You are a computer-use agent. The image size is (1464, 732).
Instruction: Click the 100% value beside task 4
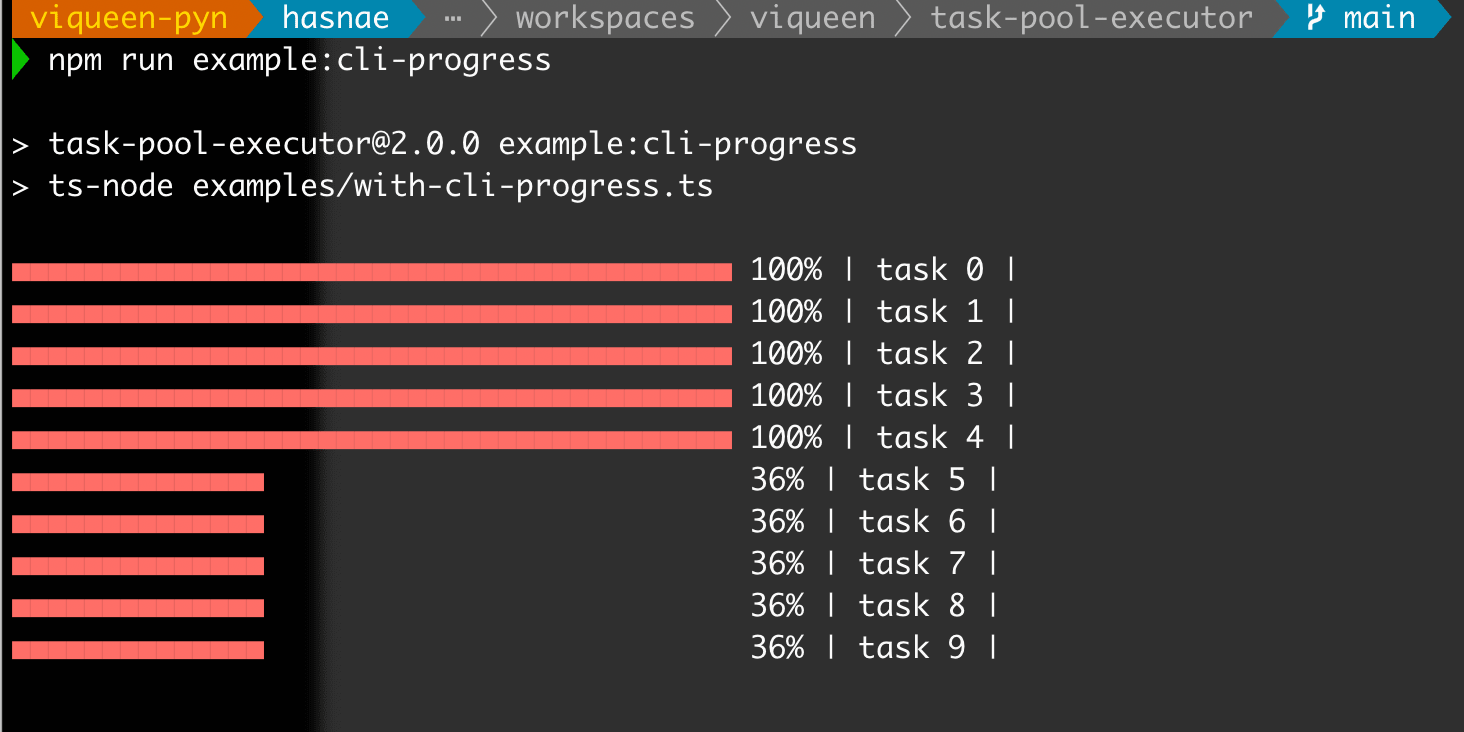pyautogui.click(x=787, y=438)
